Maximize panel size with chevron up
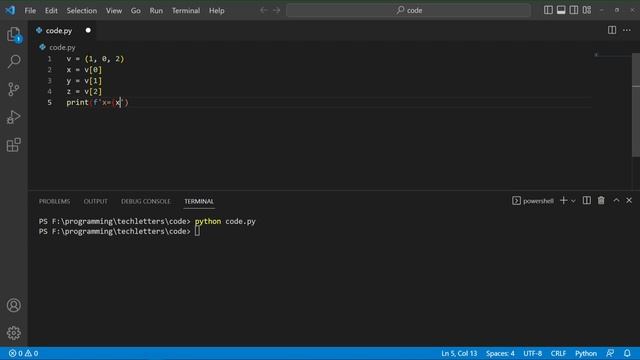 click(x=616, y=200)
